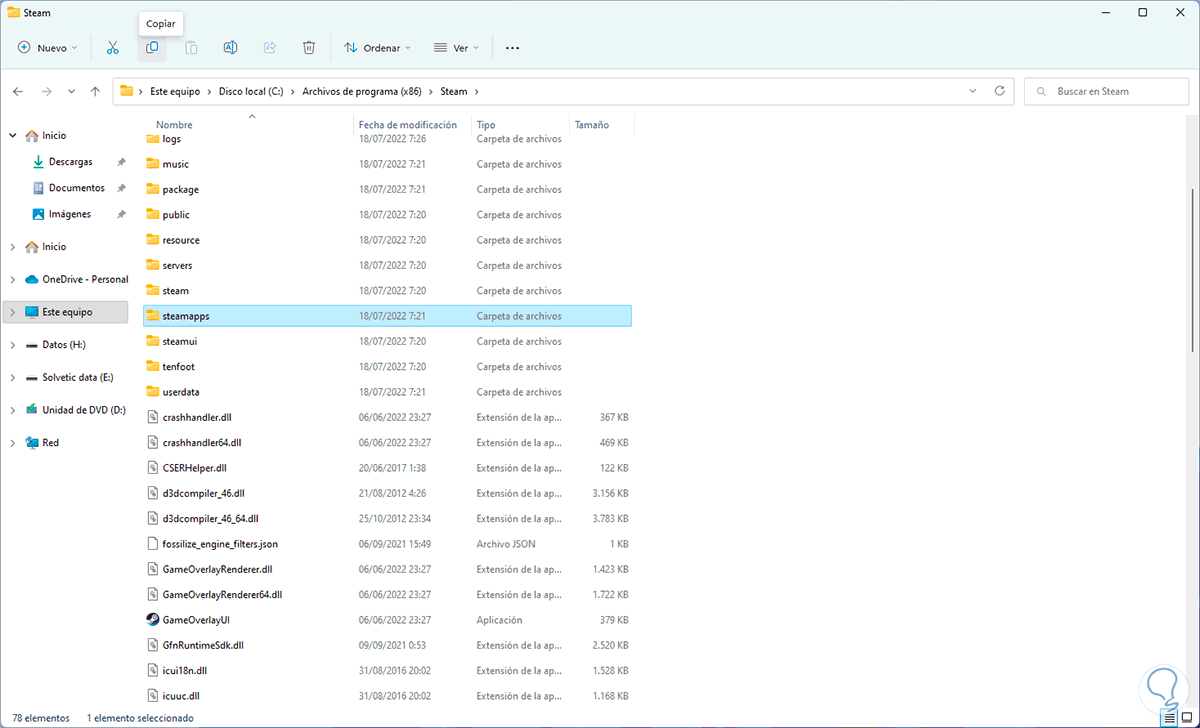Expand Solvetic data (E:) drive node
The image size is (1200, 728).
pos(13,378)
